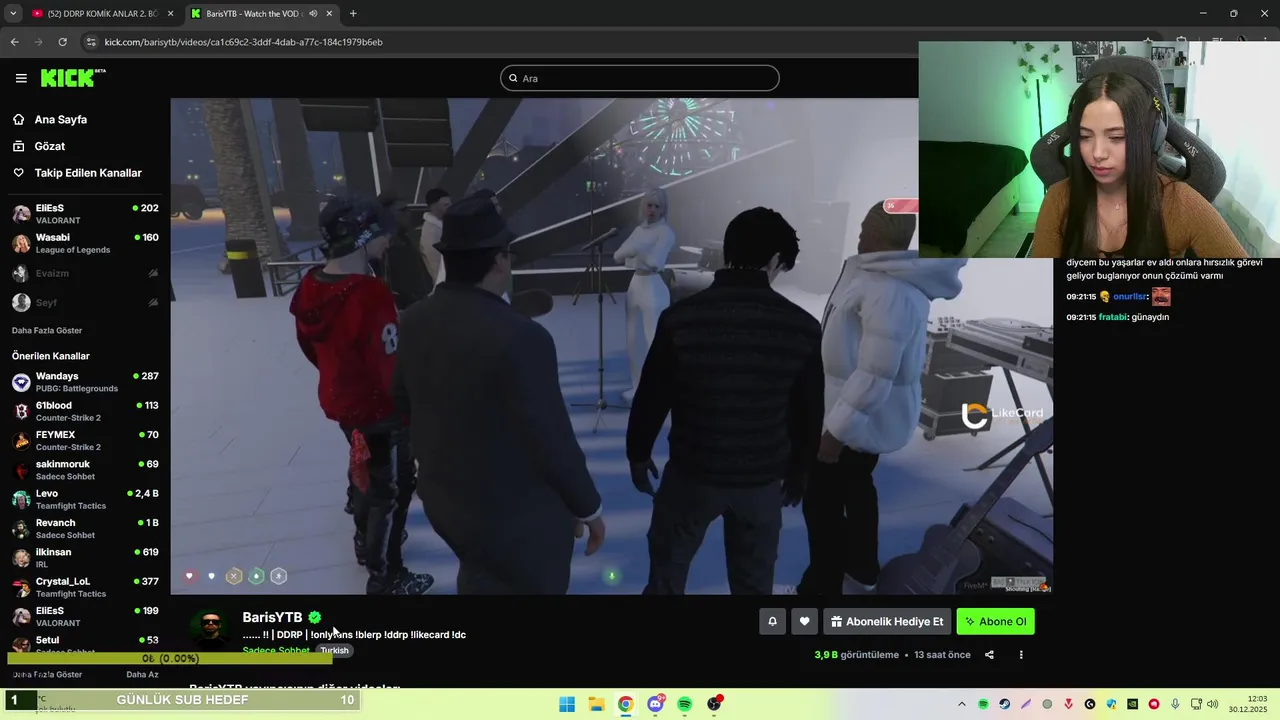The height and width of the screenshot is (720, 1280).
Task: Open Ana Sayfa in the sidebar
Action: pyautogui.click(x=61, y=119)
